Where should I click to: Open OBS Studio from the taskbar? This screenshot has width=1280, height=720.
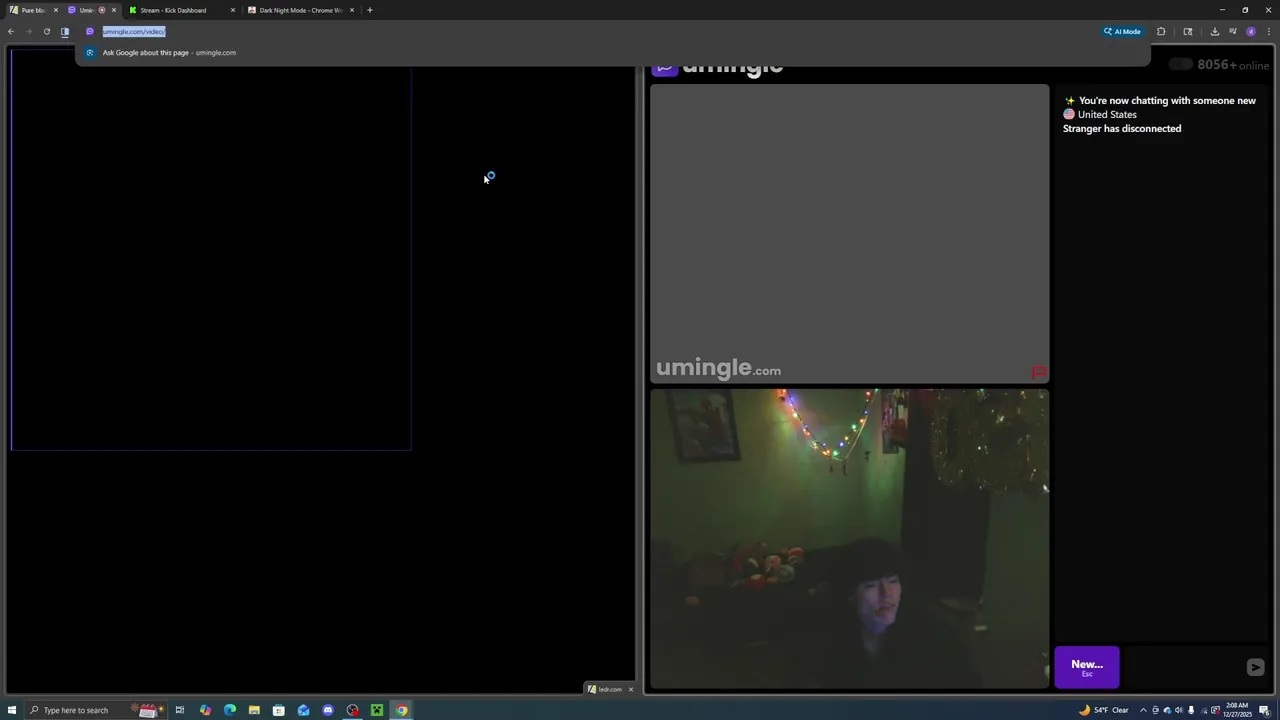[352, 710]
